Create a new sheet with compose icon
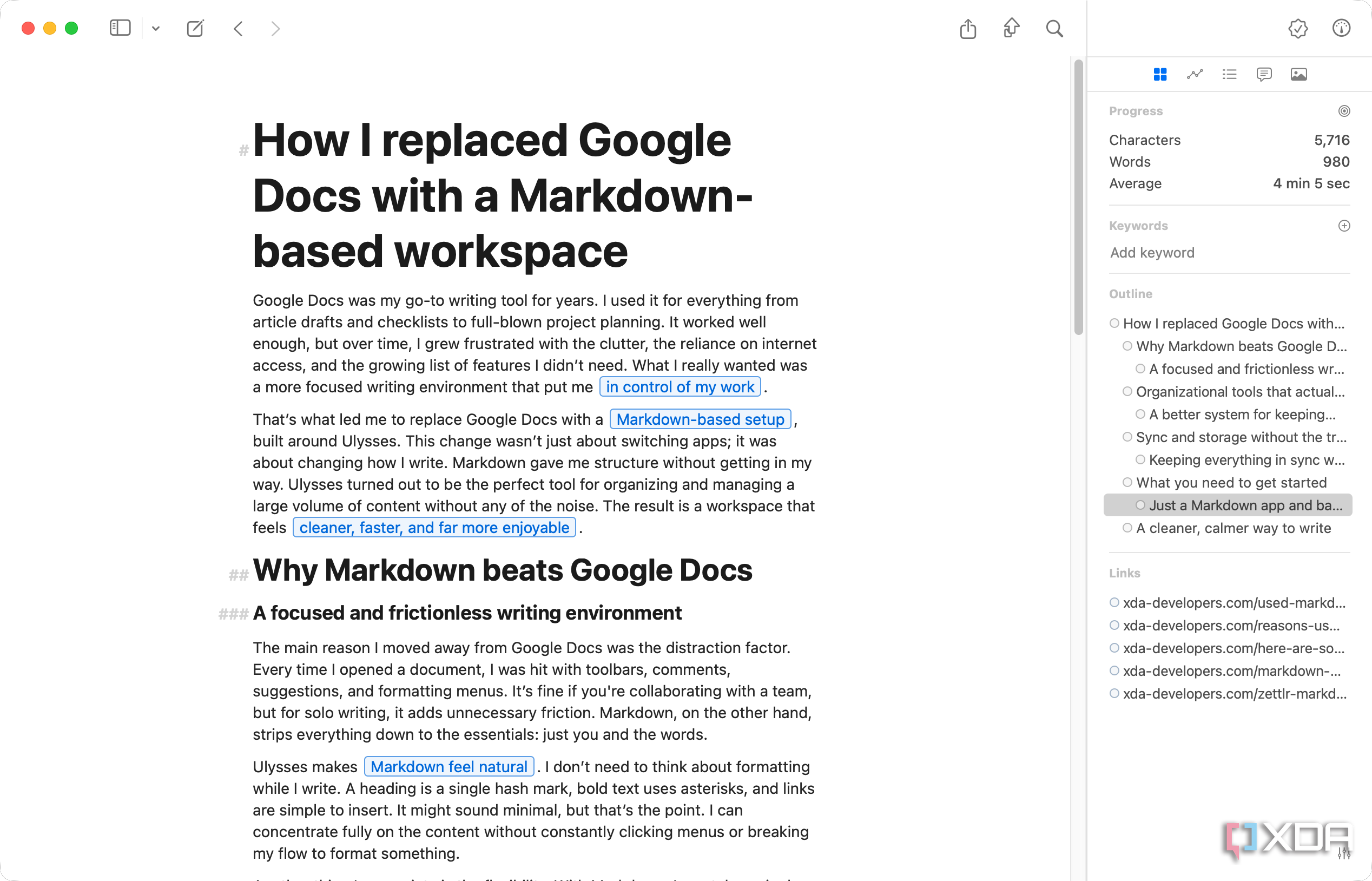The image size is (1372, 881). point(195,28)
